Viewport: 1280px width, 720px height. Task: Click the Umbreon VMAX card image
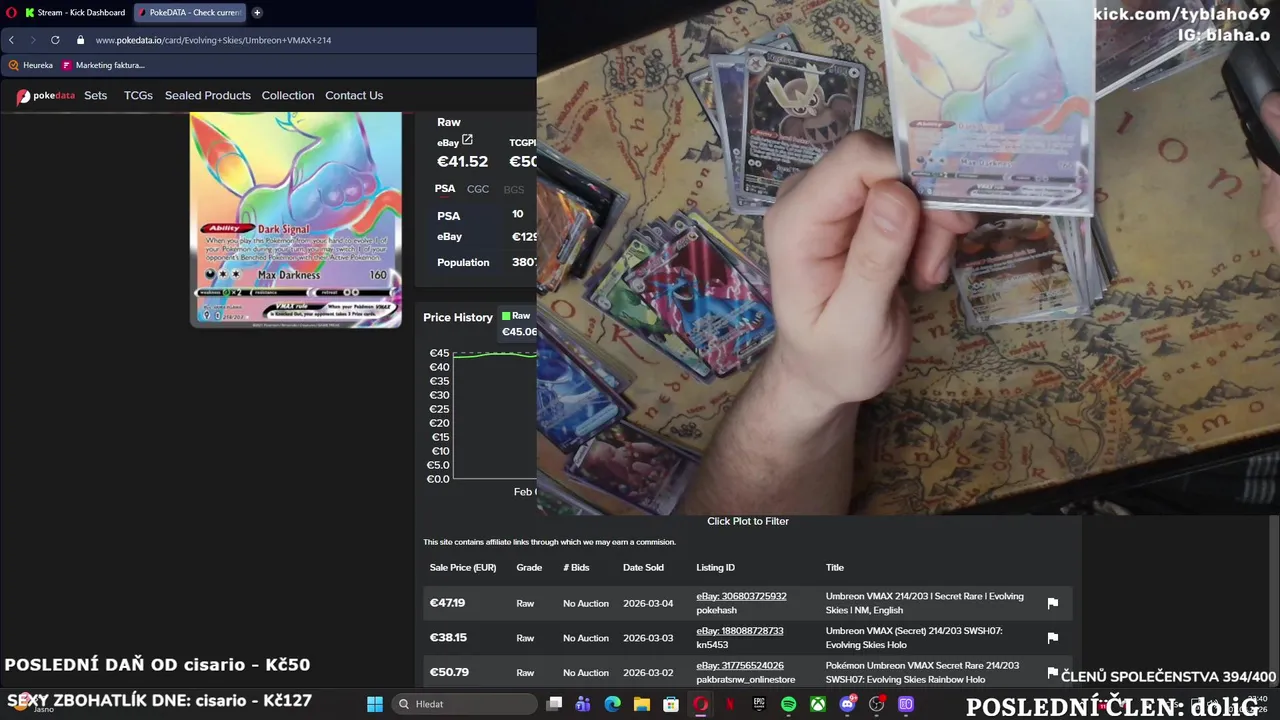click(x=296, y=220)
